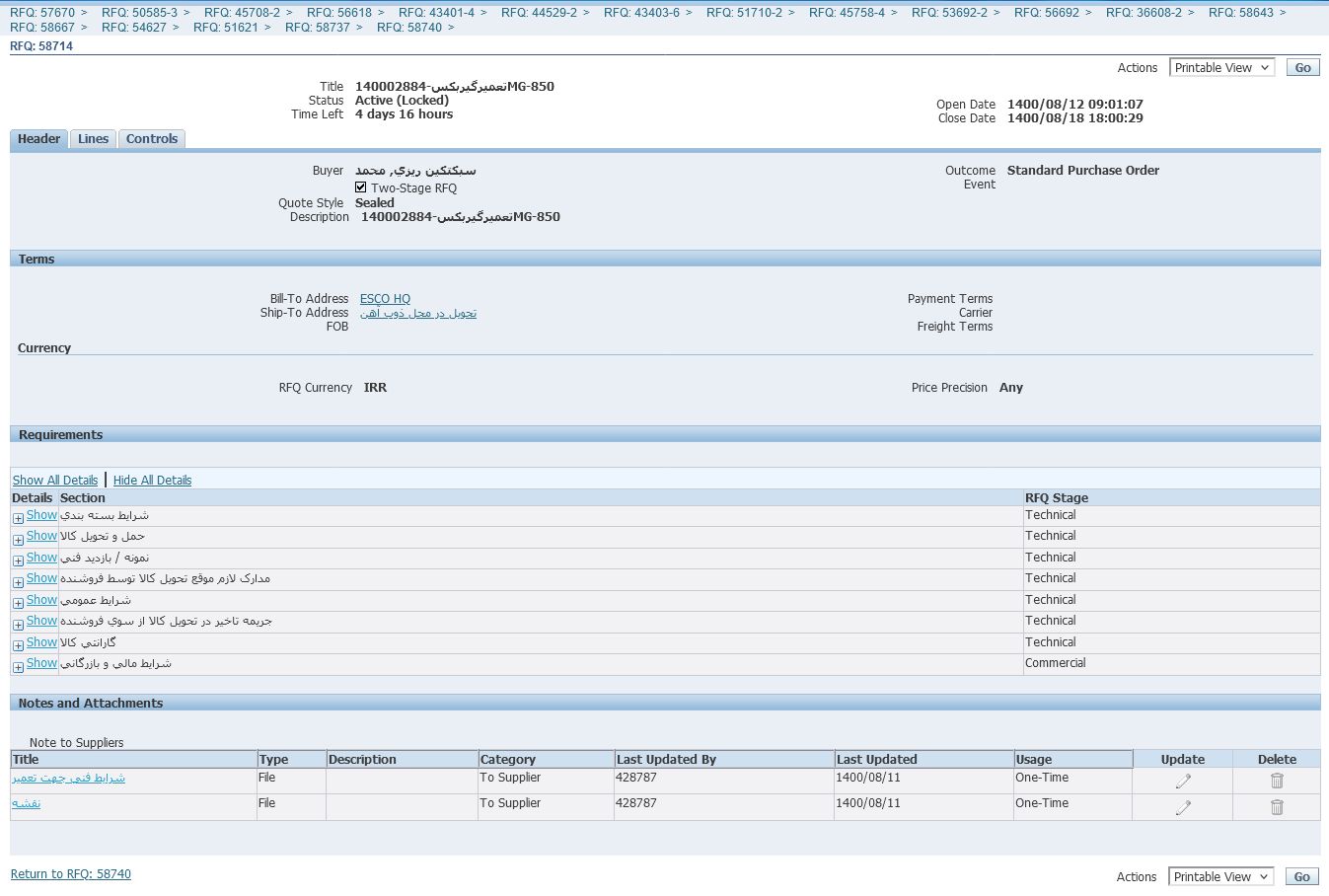Viewport: 1329px width, 896px height.
Task: Expand the plus icon in the second requirements row
Action: point(18,540)
